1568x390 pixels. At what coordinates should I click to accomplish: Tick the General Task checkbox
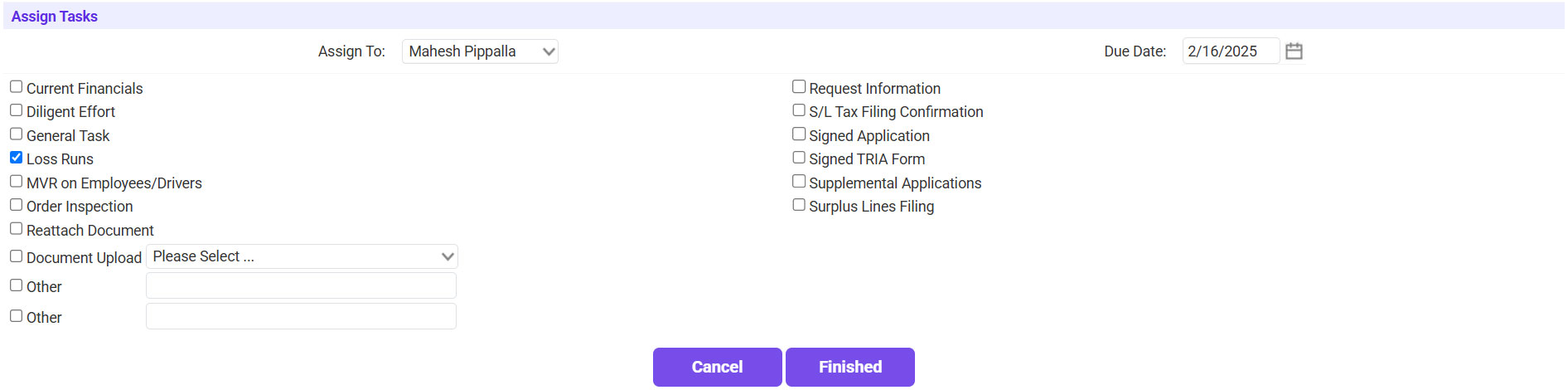[17, 134]
